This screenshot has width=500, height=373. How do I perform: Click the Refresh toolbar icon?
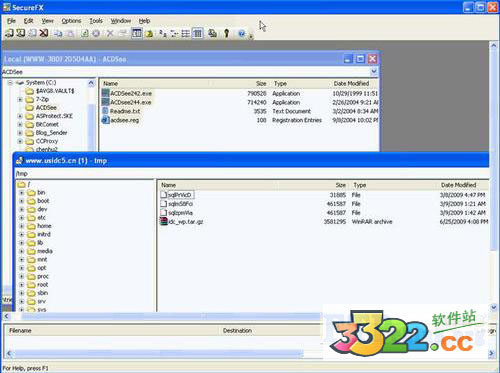[85, 33]
